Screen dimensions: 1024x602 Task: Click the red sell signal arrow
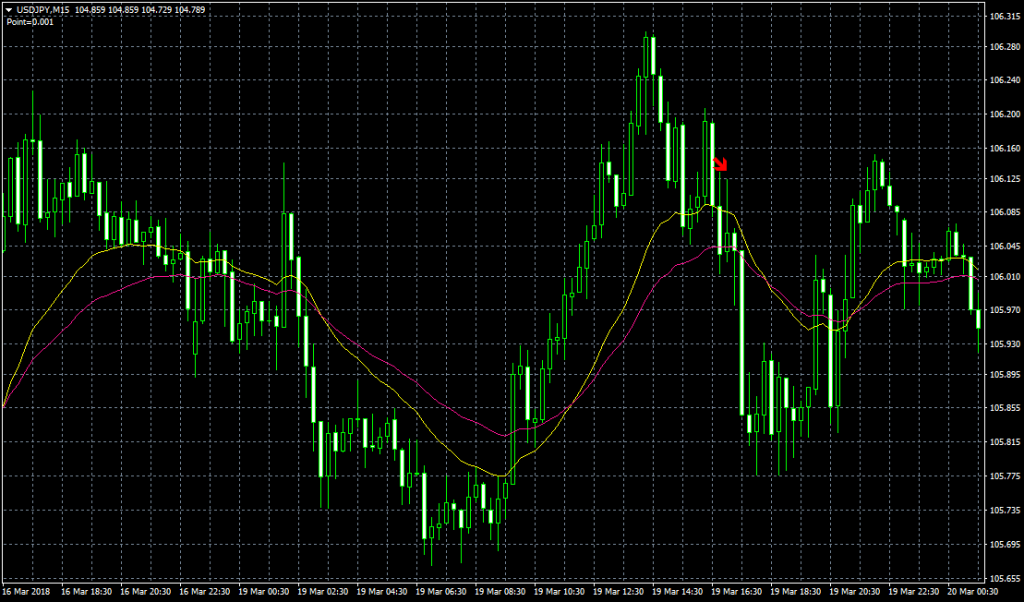720,165
